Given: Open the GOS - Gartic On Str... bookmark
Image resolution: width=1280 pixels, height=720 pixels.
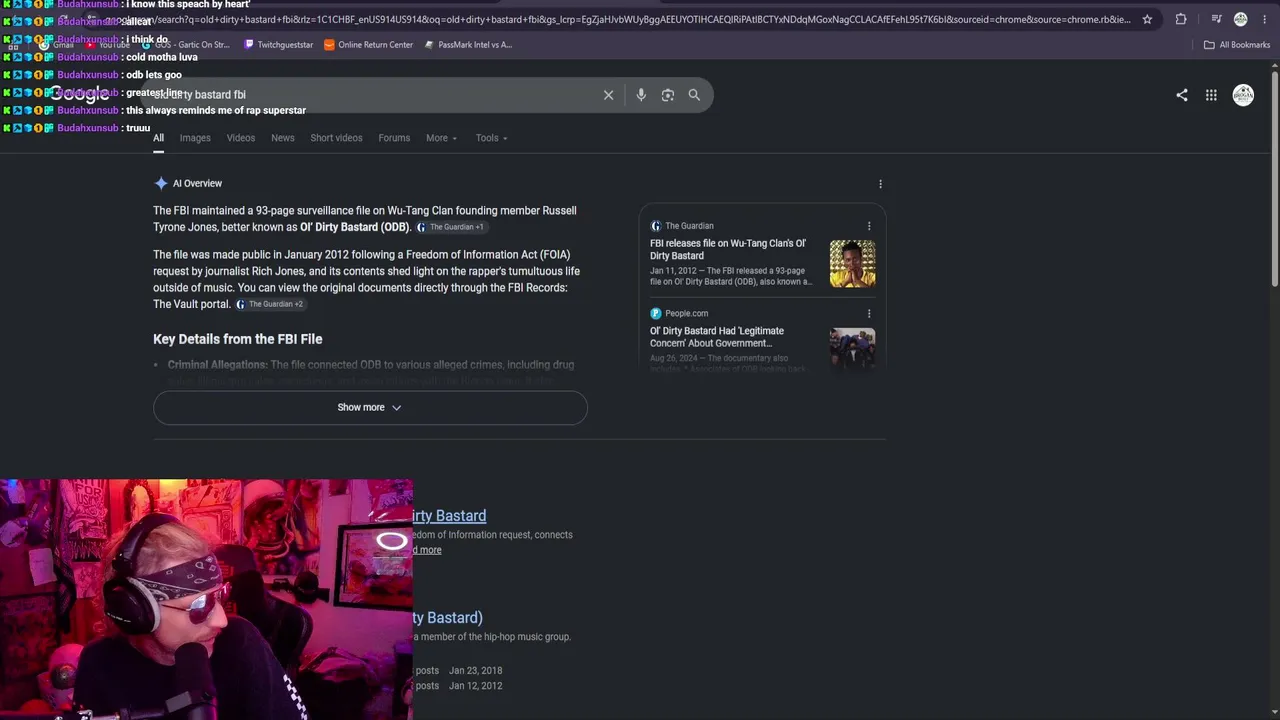Looking at the screenshot, I should [x=185, y=45].
